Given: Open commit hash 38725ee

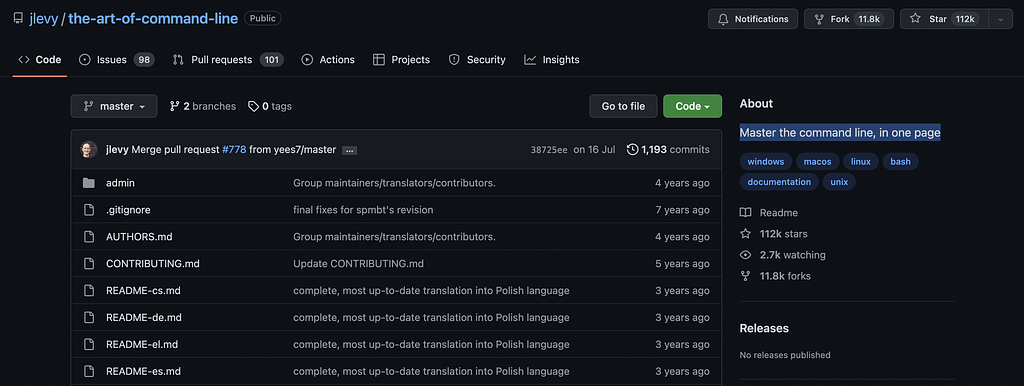Looking at the screenshot, I should 549,150.
